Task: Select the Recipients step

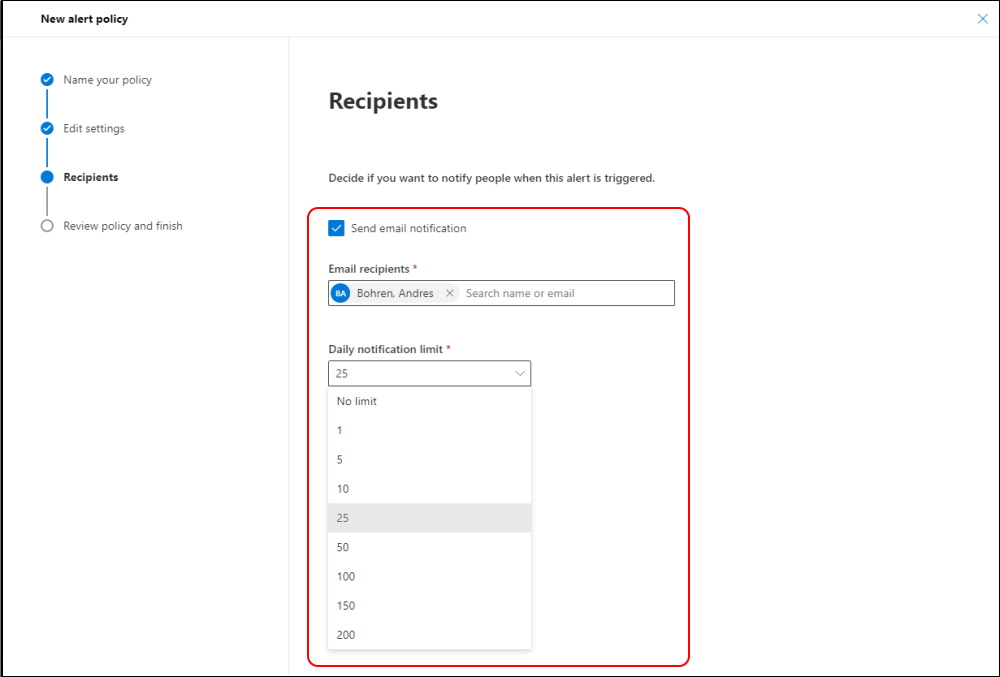Action: [x=91, y=177]
